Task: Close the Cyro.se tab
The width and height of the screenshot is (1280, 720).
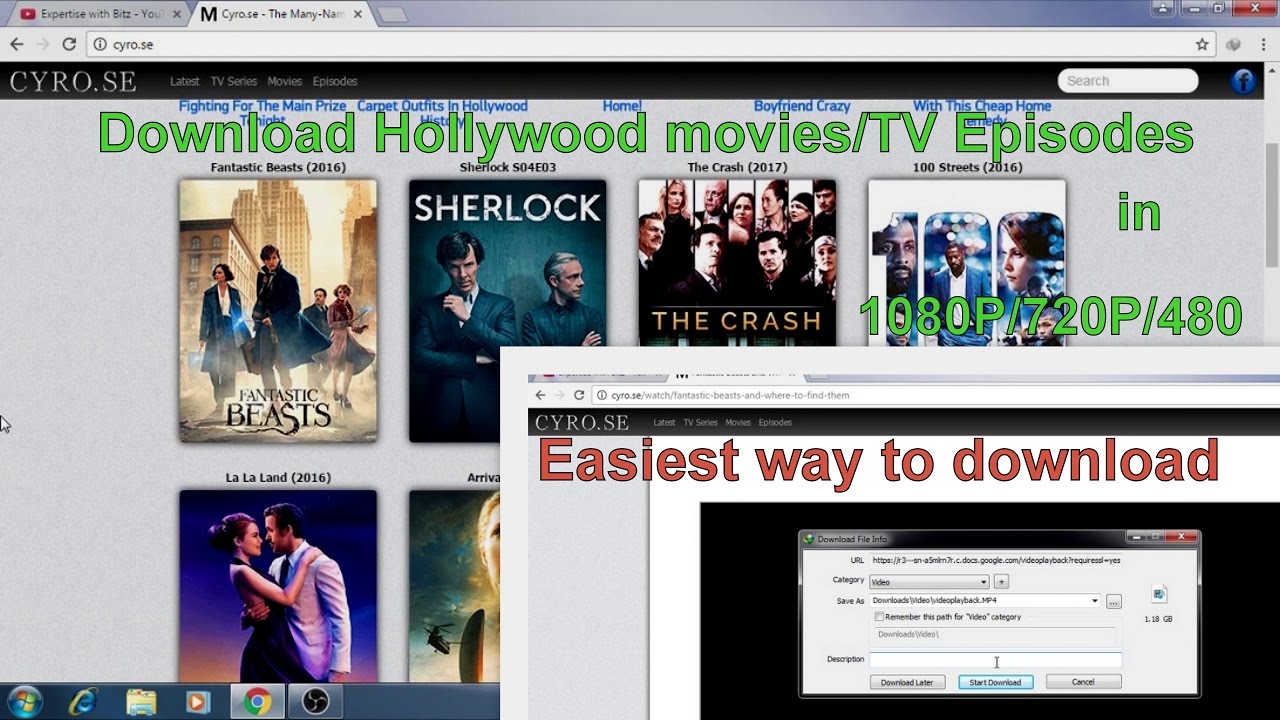Action: [x=358, y=14]
